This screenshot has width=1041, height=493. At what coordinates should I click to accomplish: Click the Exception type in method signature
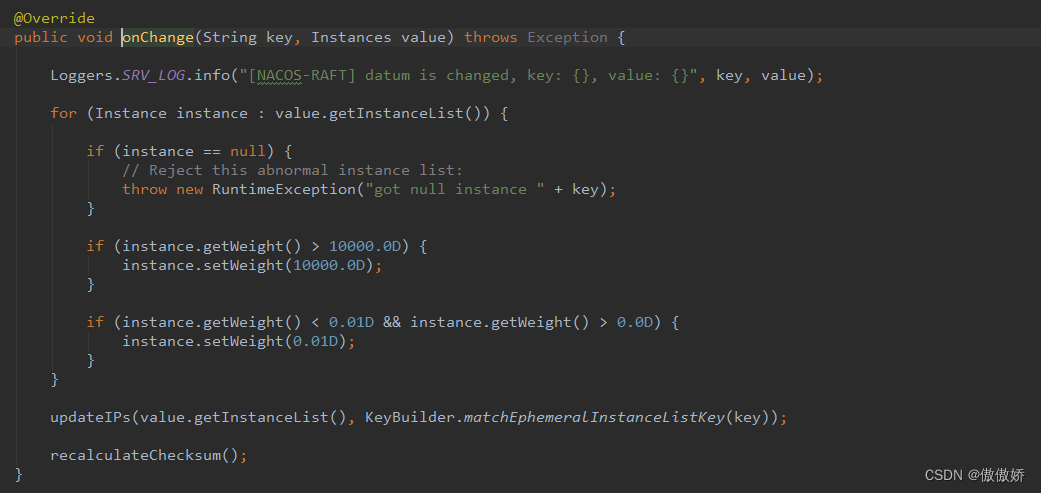click(567, 37)
